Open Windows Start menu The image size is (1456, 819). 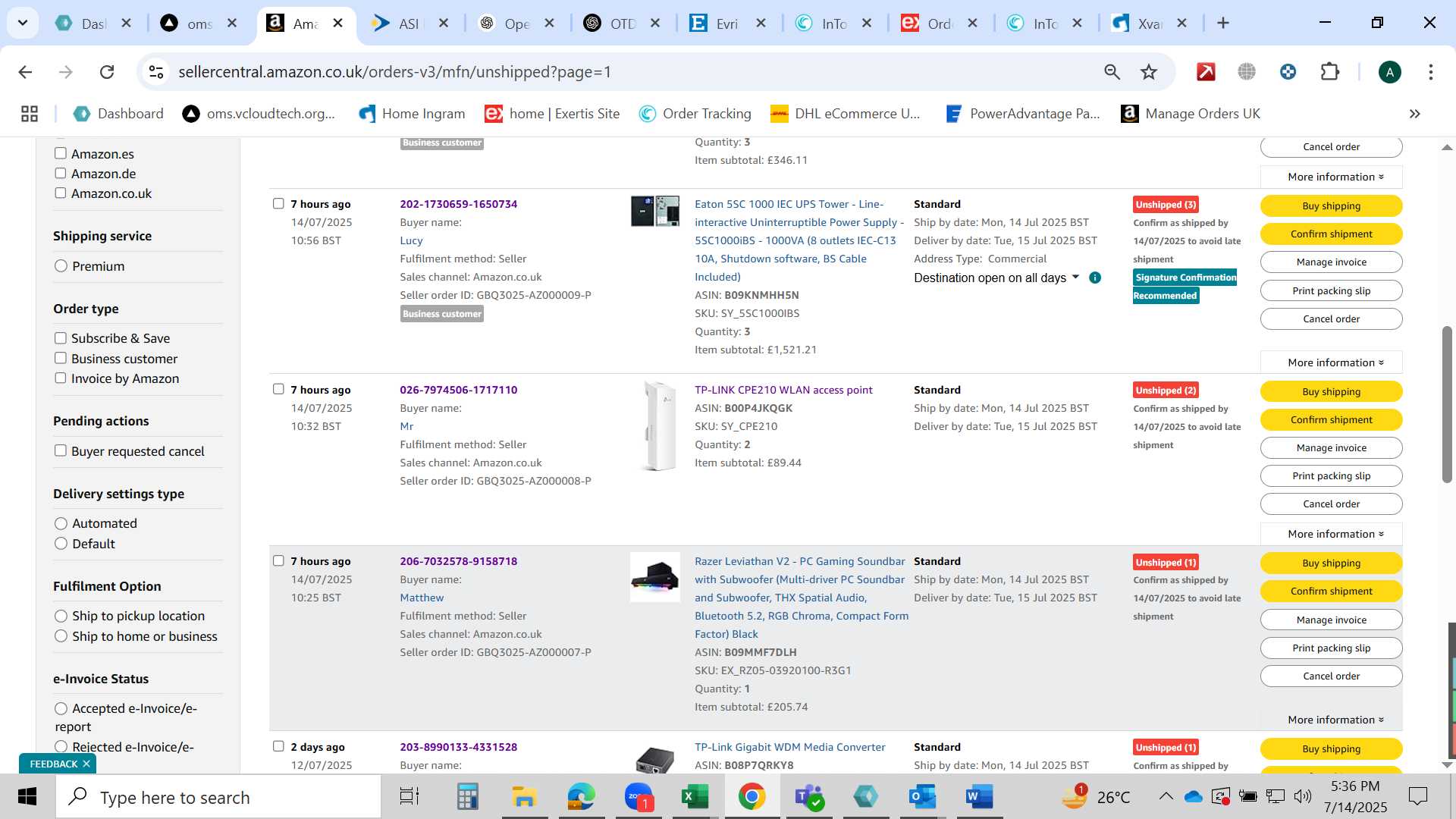tap(27, 797)
